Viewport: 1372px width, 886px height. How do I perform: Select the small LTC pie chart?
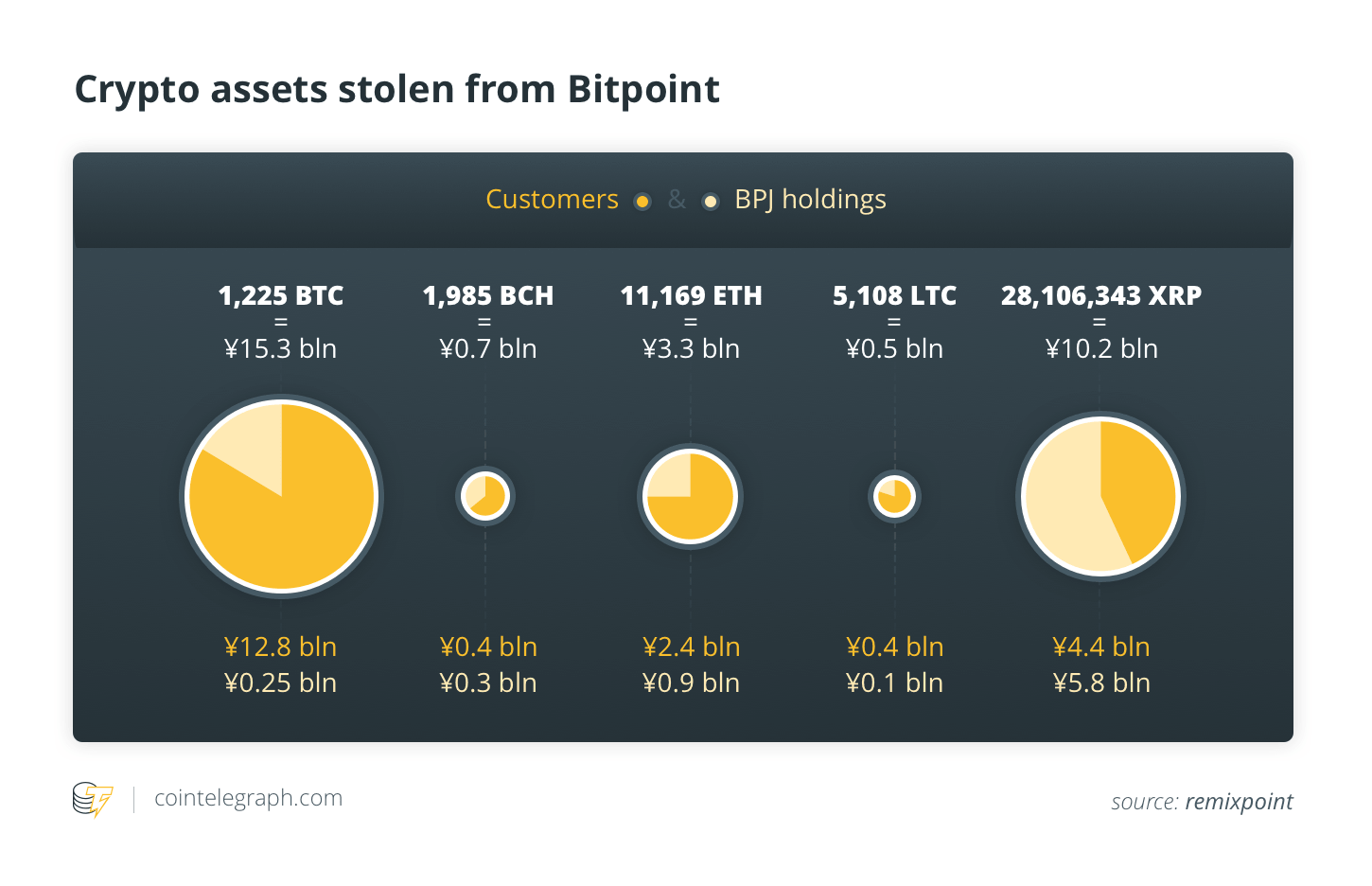pos(894,496)
